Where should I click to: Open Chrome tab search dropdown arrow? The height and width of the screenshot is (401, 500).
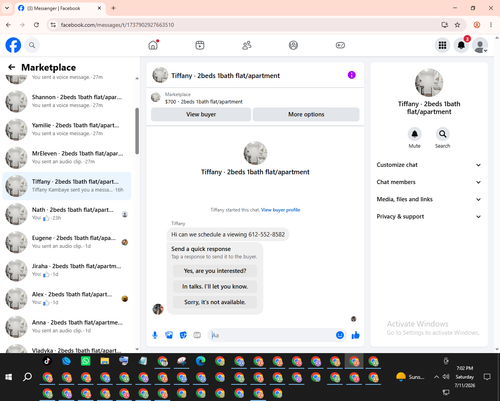pos(7,8)
